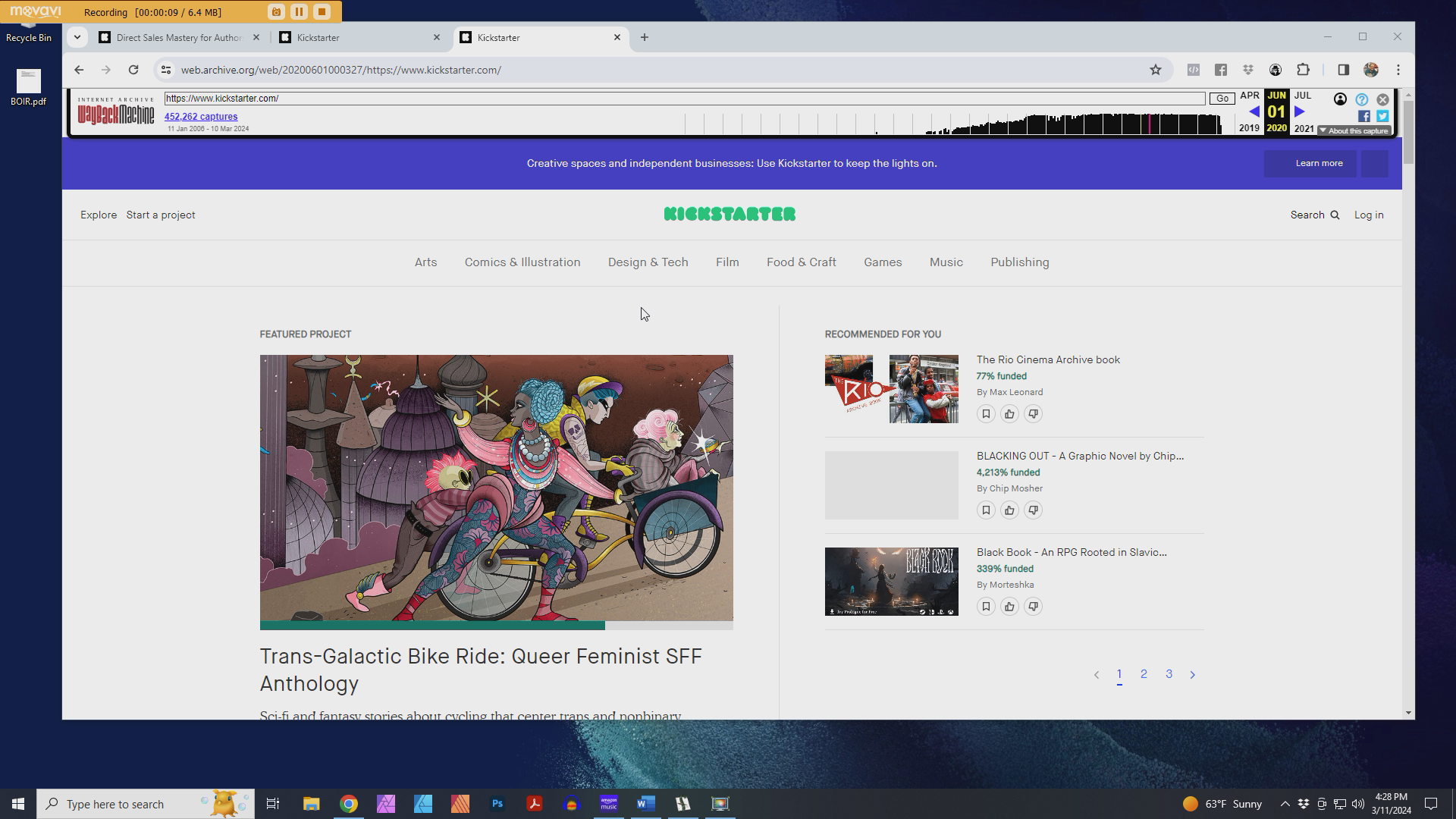The width and height of the screenshot is (1456, 819).
Task: Open the Publishing category
Action: [x=1019, y=262]
